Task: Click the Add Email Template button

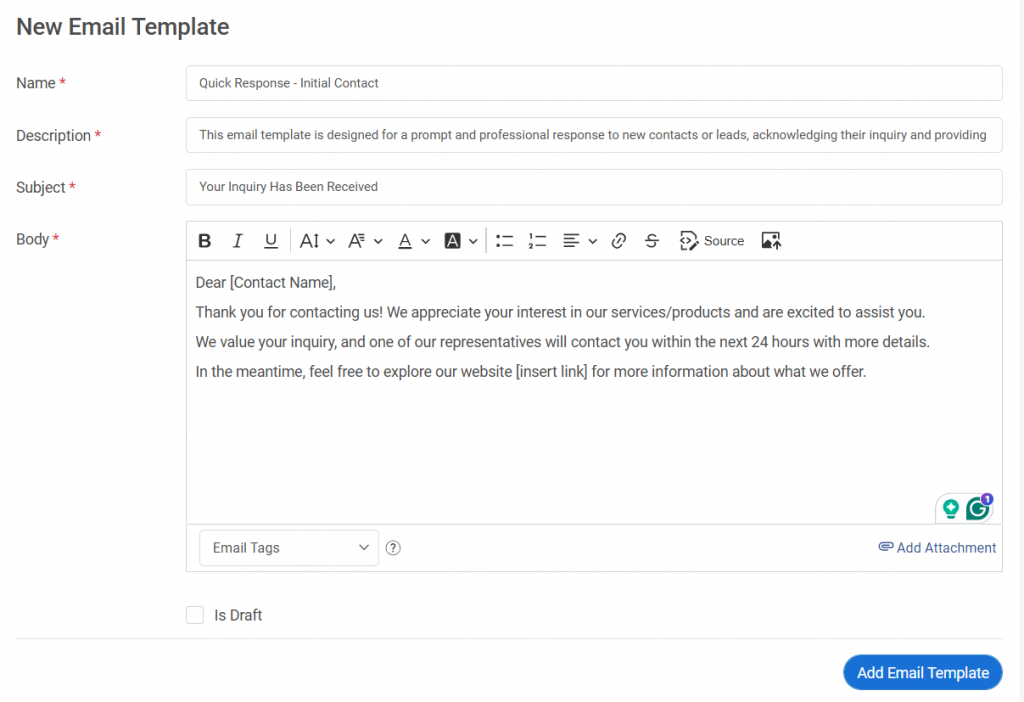Action: [922, 672]
